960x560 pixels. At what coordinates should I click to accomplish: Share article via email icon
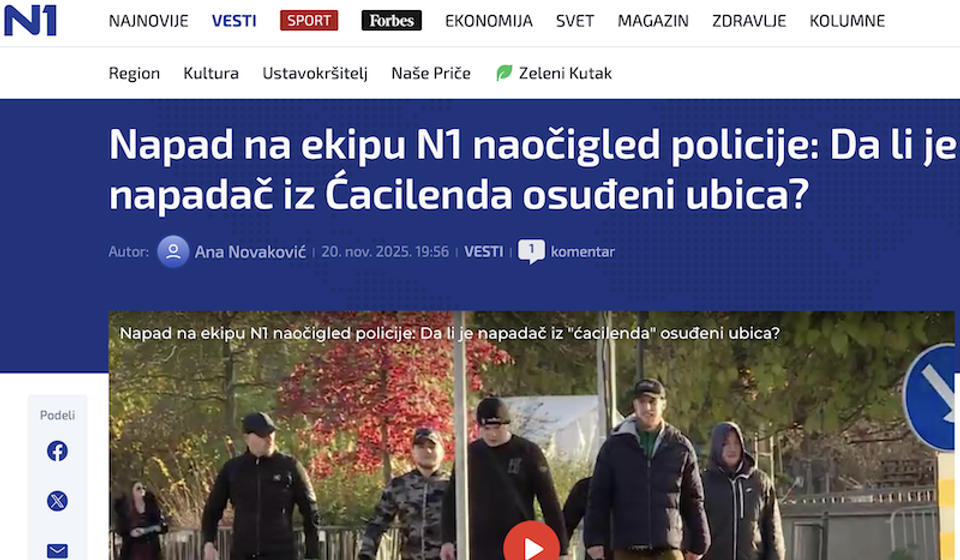pos(57,551)
